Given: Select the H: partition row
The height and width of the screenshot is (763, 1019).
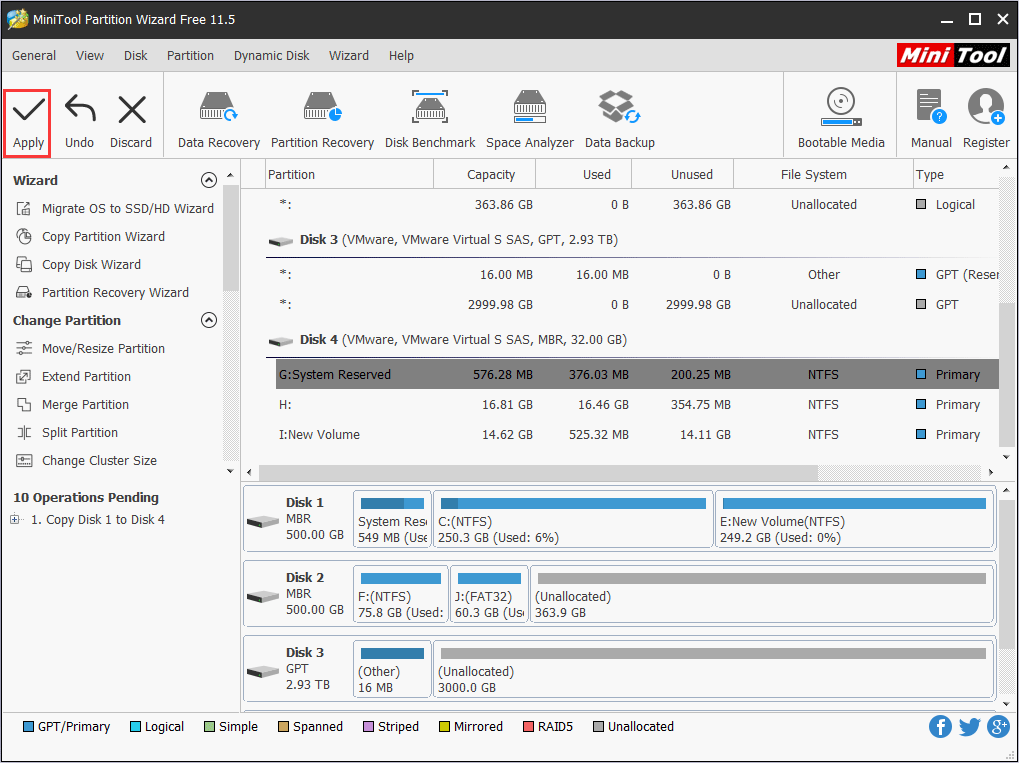Looking at the screenshot, I should point(637,404).
